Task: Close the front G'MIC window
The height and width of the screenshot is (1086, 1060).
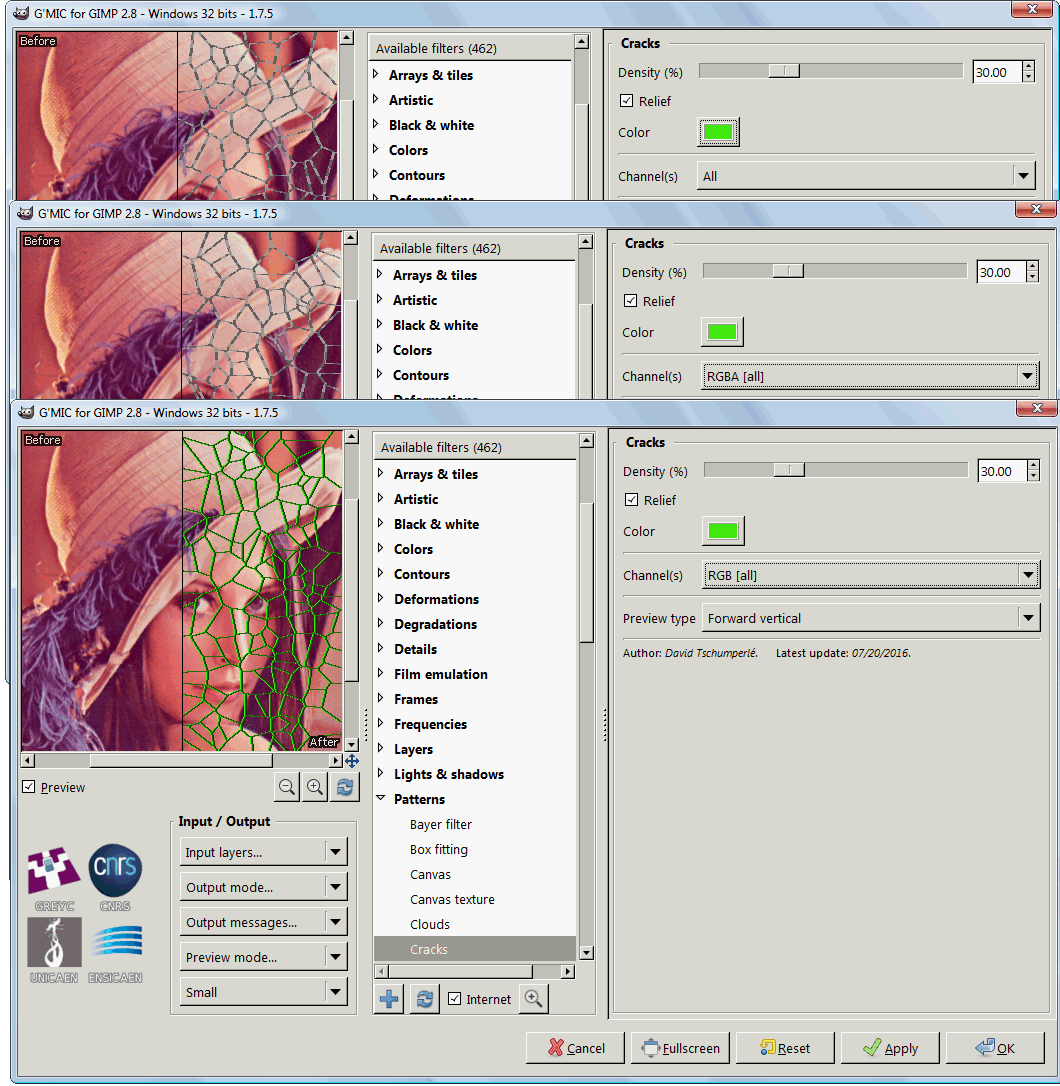Action: pos(1036,408)
